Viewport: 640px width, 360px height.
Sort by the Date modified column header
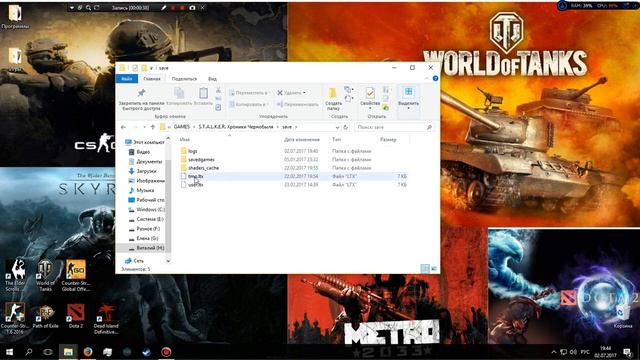click(x=301, y=140)
